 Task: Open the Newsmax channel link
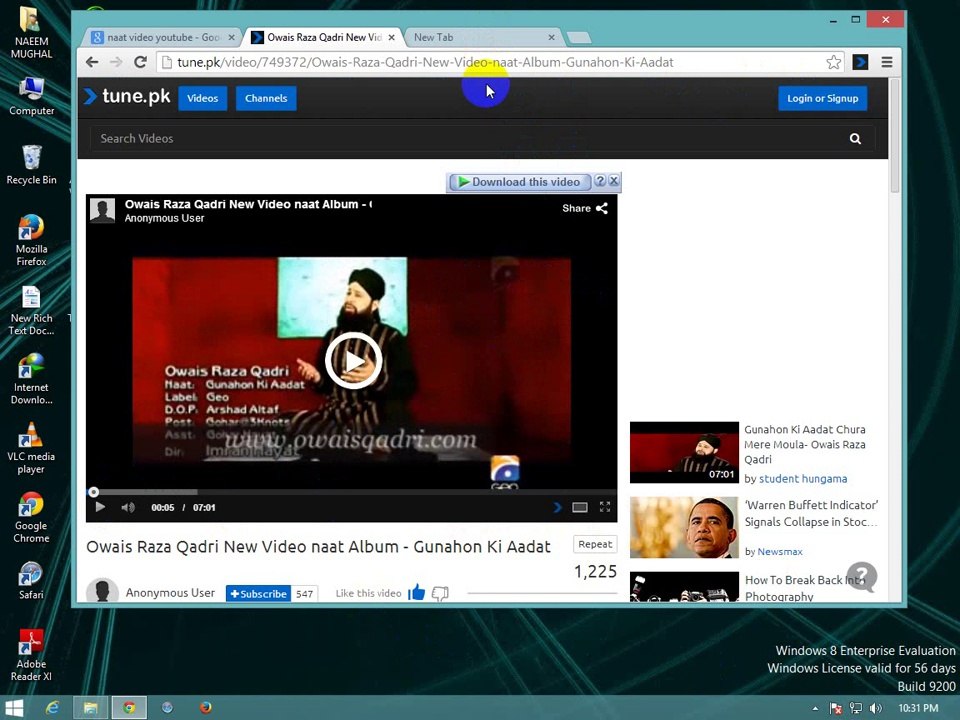[779, 552]
